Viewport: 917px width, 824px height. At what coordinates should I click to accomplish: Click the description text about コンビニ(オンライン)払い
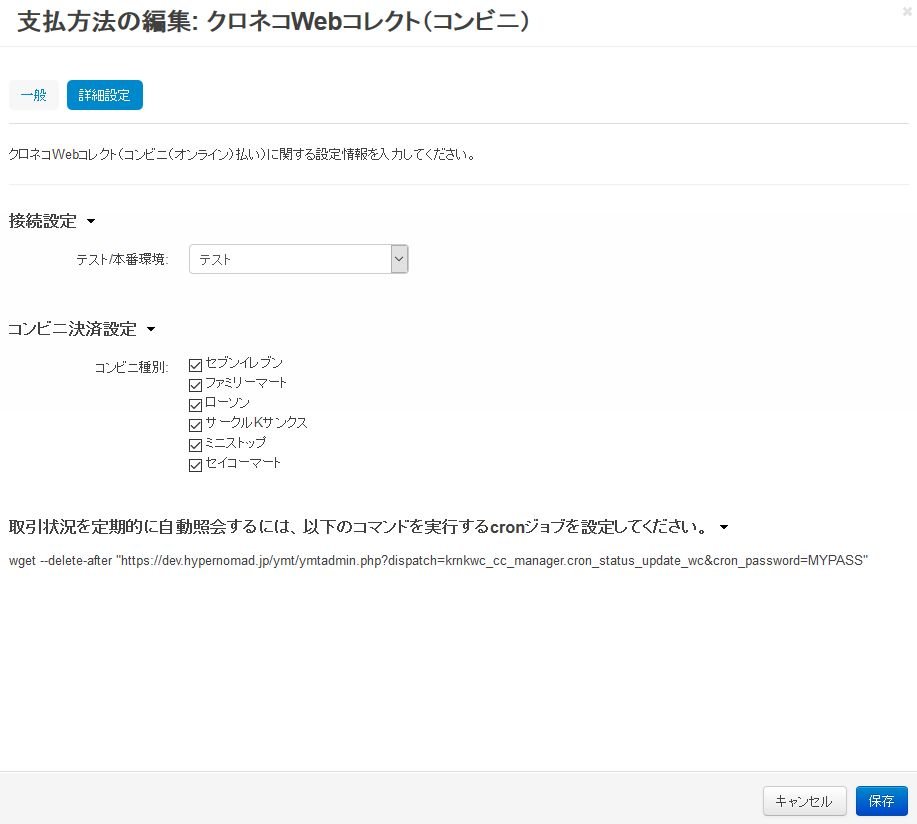click(x=242, y=154)
